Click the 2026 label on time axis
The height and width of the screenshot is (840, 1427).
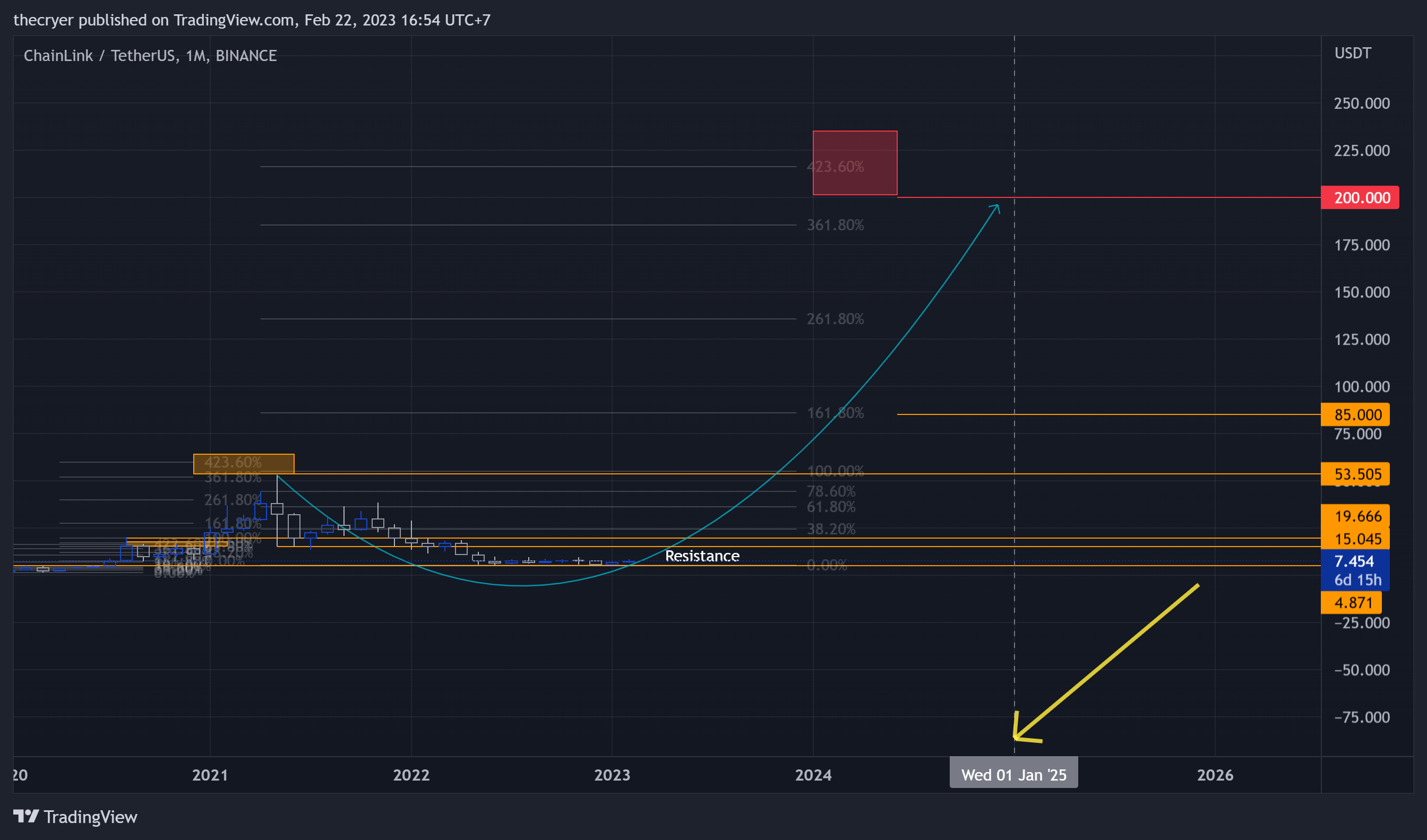click(1215, 774)
